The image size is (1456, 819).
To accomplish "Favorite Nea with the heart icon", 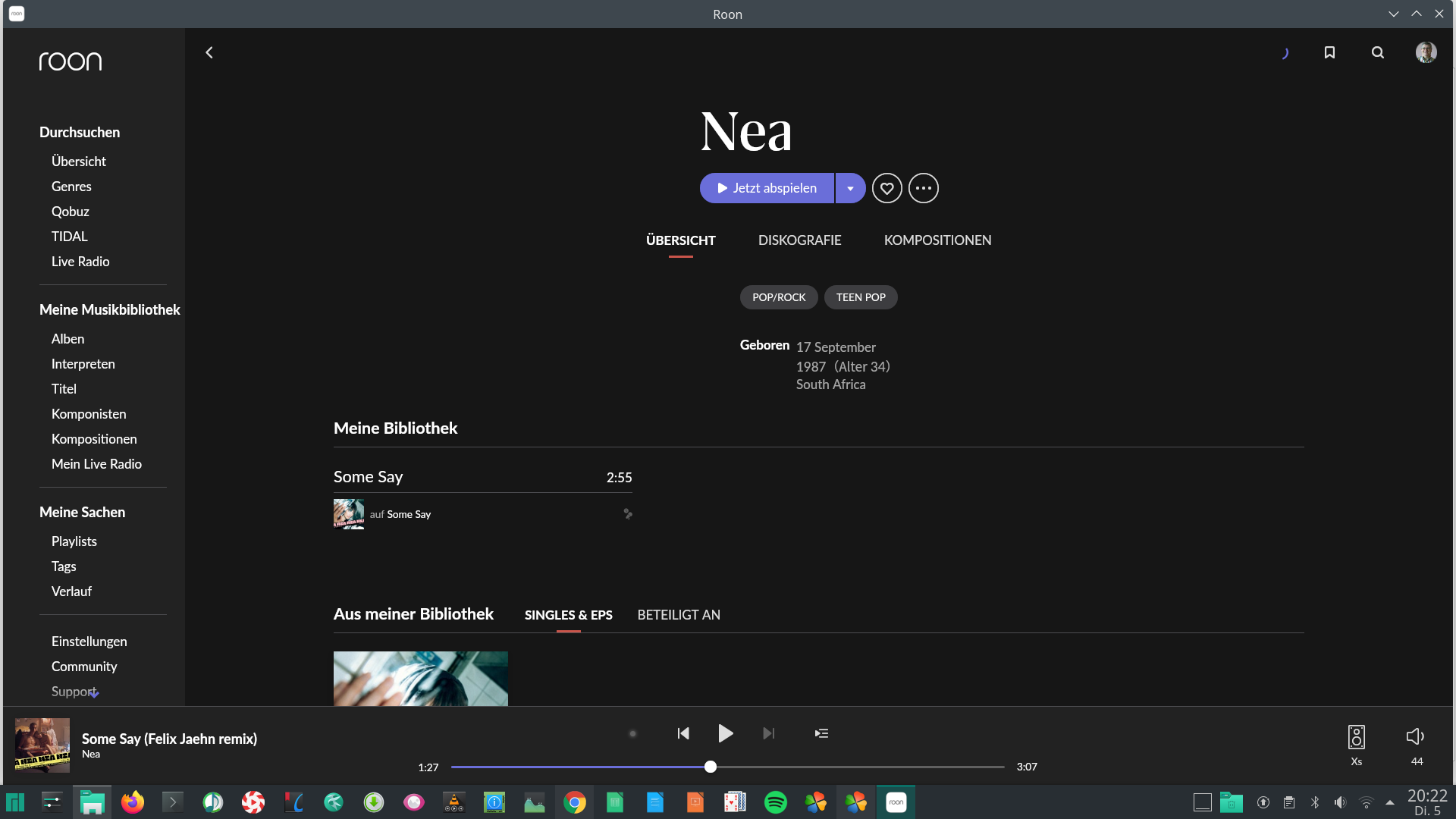I will [886, 188].
